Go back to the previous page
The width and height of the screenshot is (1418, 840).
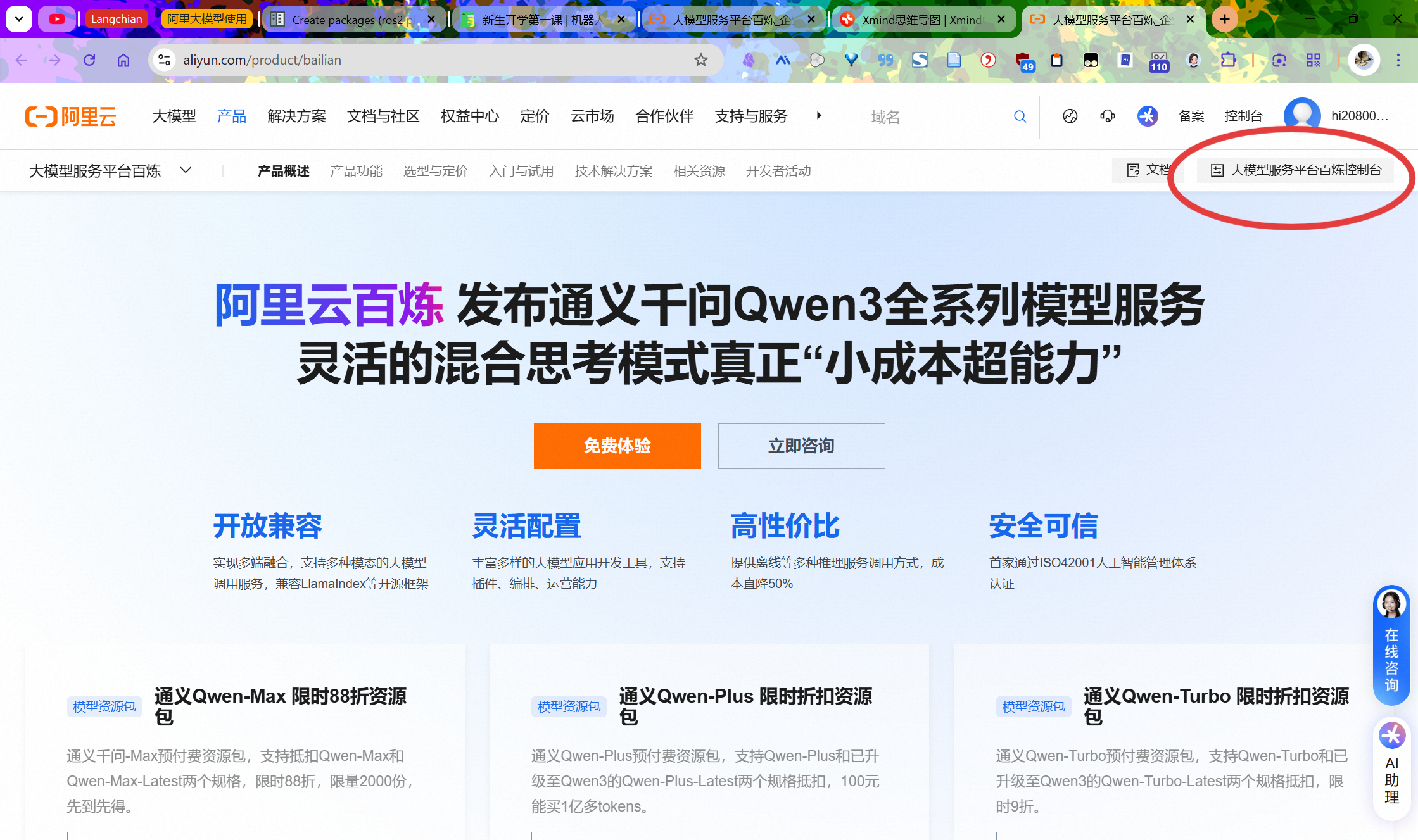(21, 60)
